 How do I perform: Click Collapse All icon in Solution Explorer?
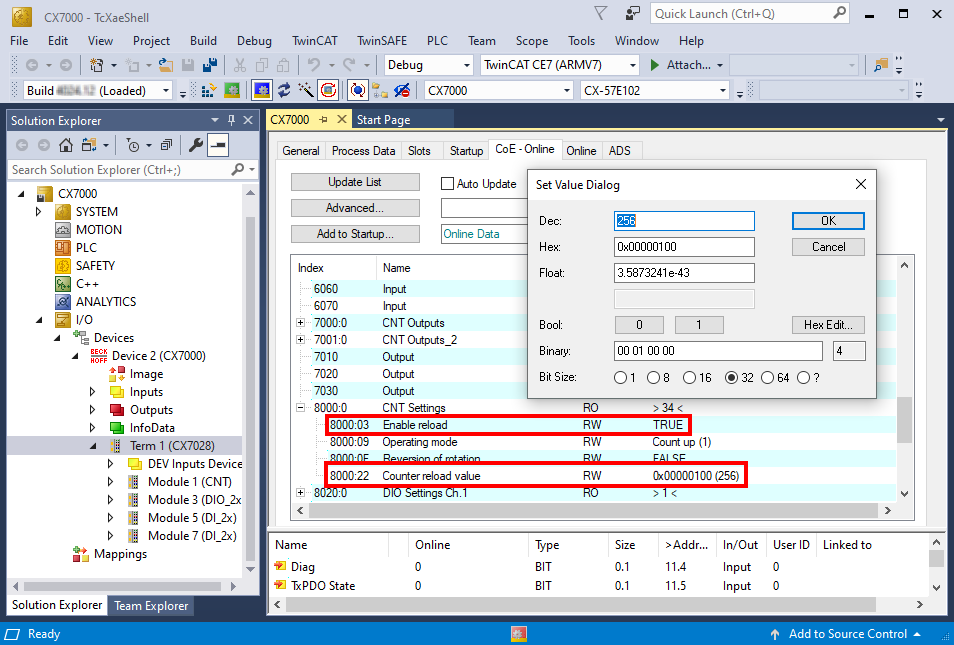click(166, 145)
